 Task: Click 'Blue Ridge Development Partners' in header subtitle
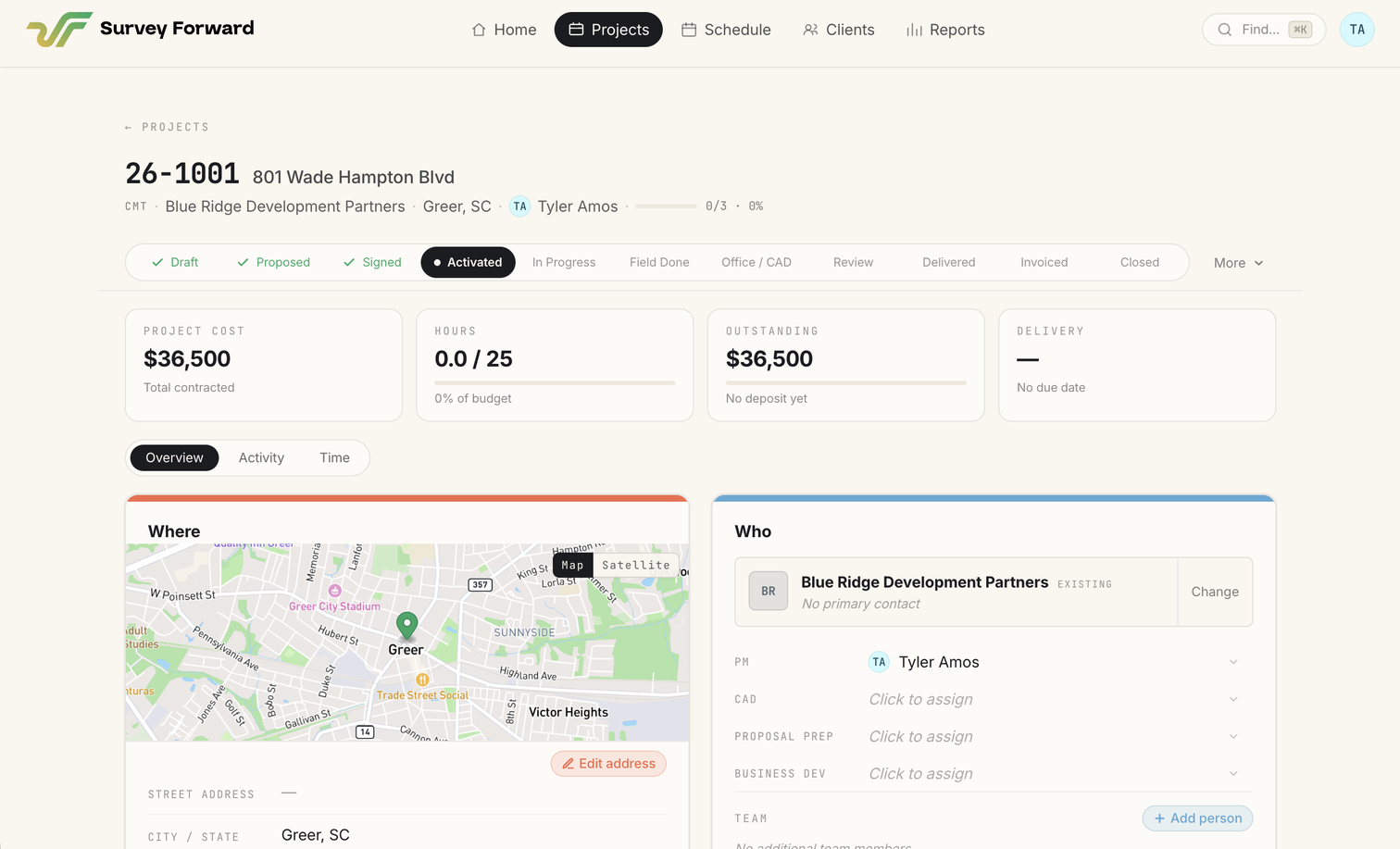click(285, 206)
